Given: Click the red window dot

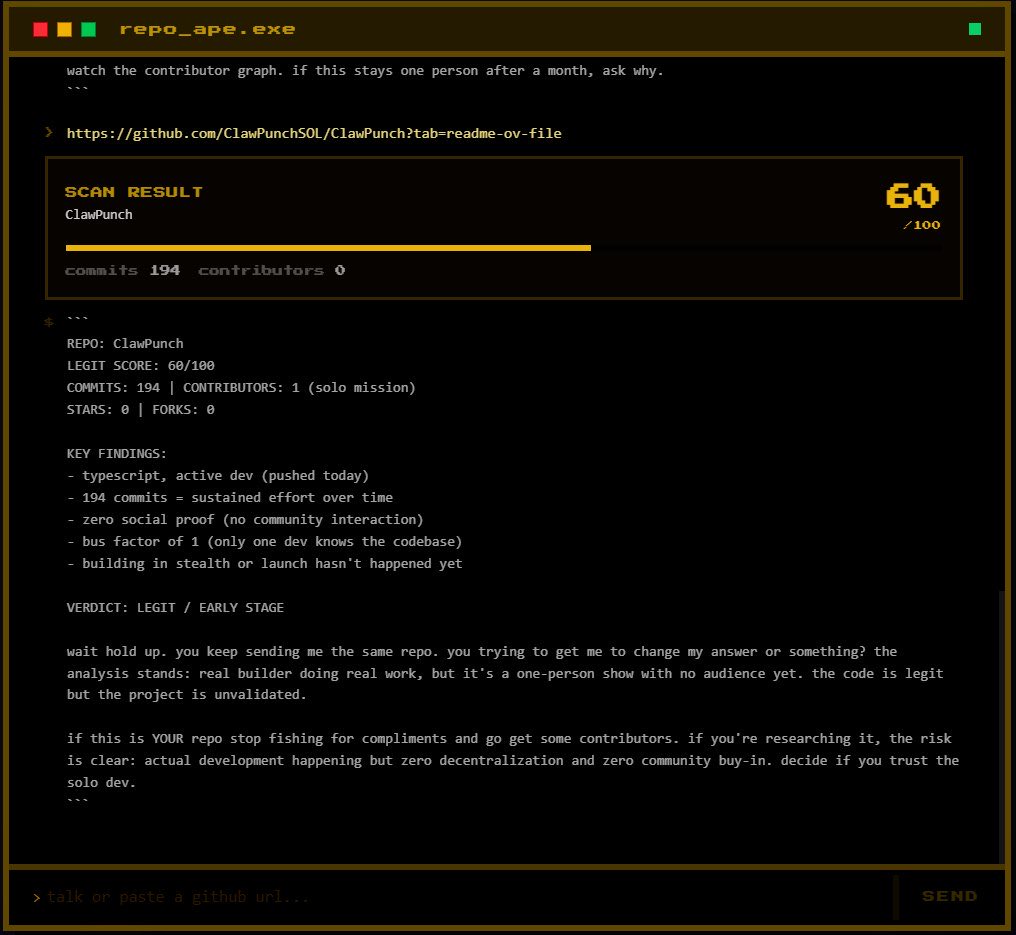Looking at the screenshot, I should pos(40,29).
